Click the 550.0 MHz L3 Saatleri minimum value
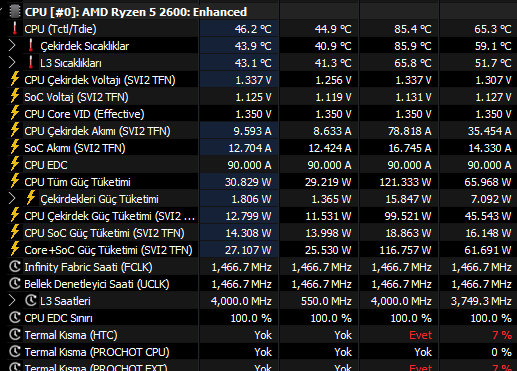The width and height of the screenshot is (517, 371). click(326, 301)
